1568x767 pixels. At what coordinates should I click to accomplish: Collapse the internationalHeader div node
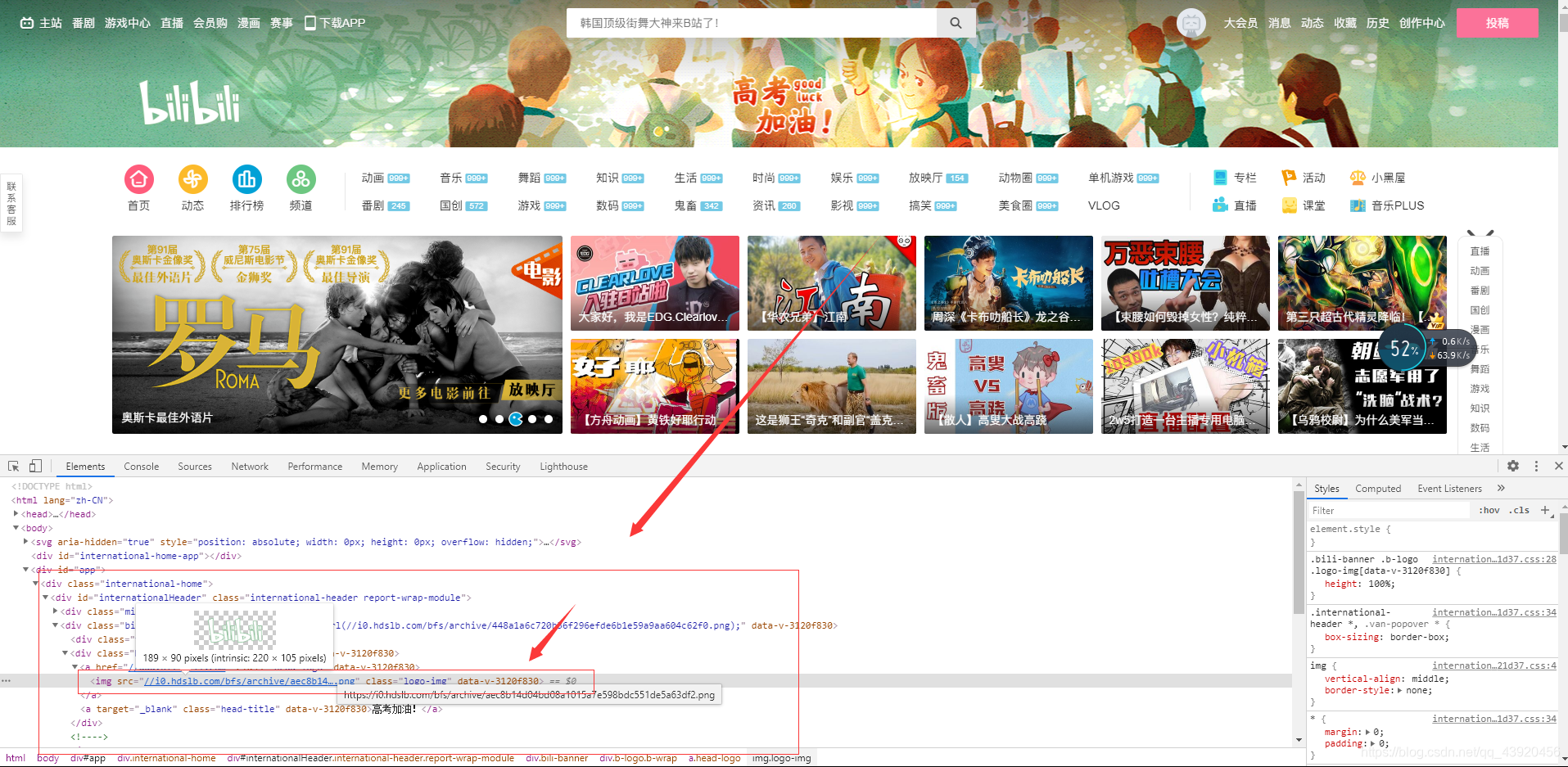click(x=46, y=598)
